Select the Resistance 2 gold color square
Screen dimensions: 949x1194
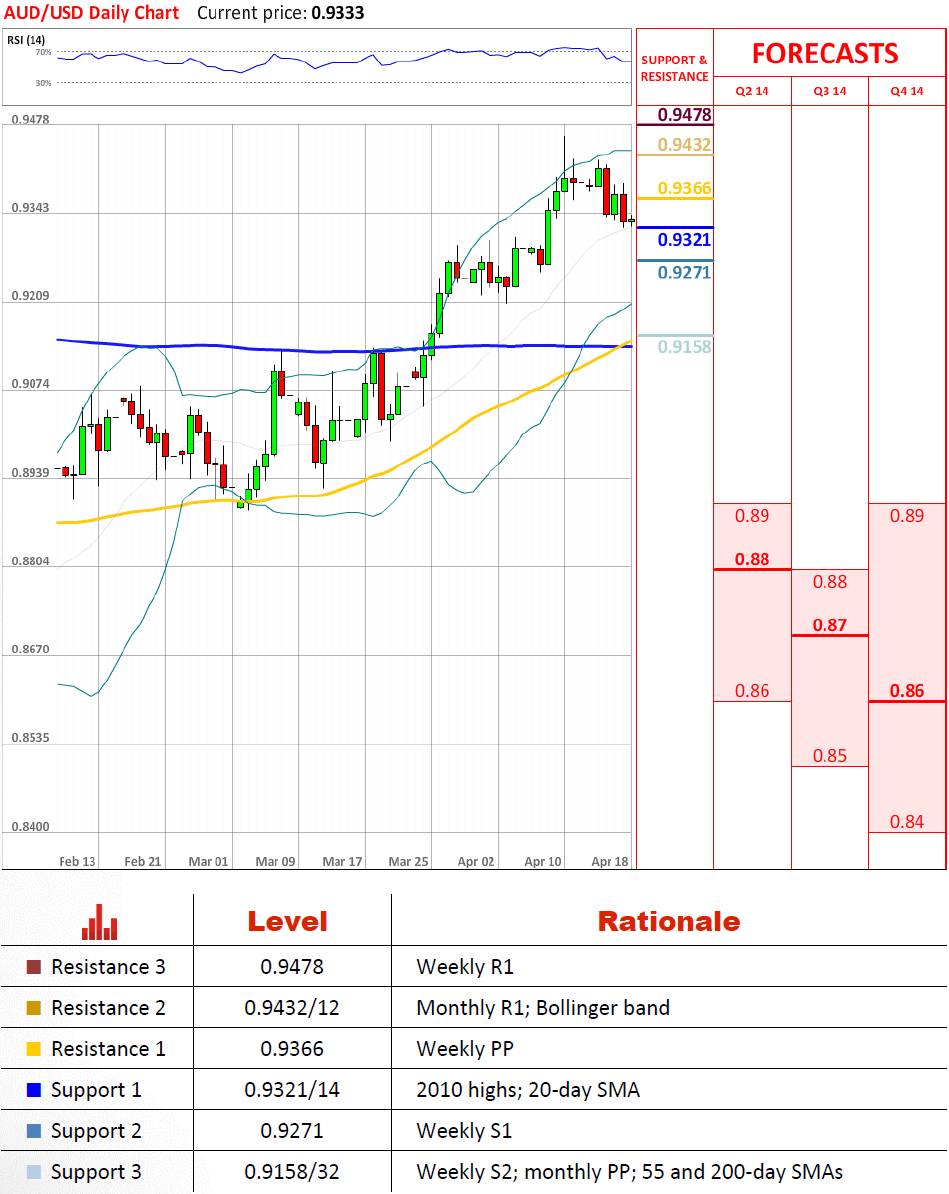click(34, 1008)
